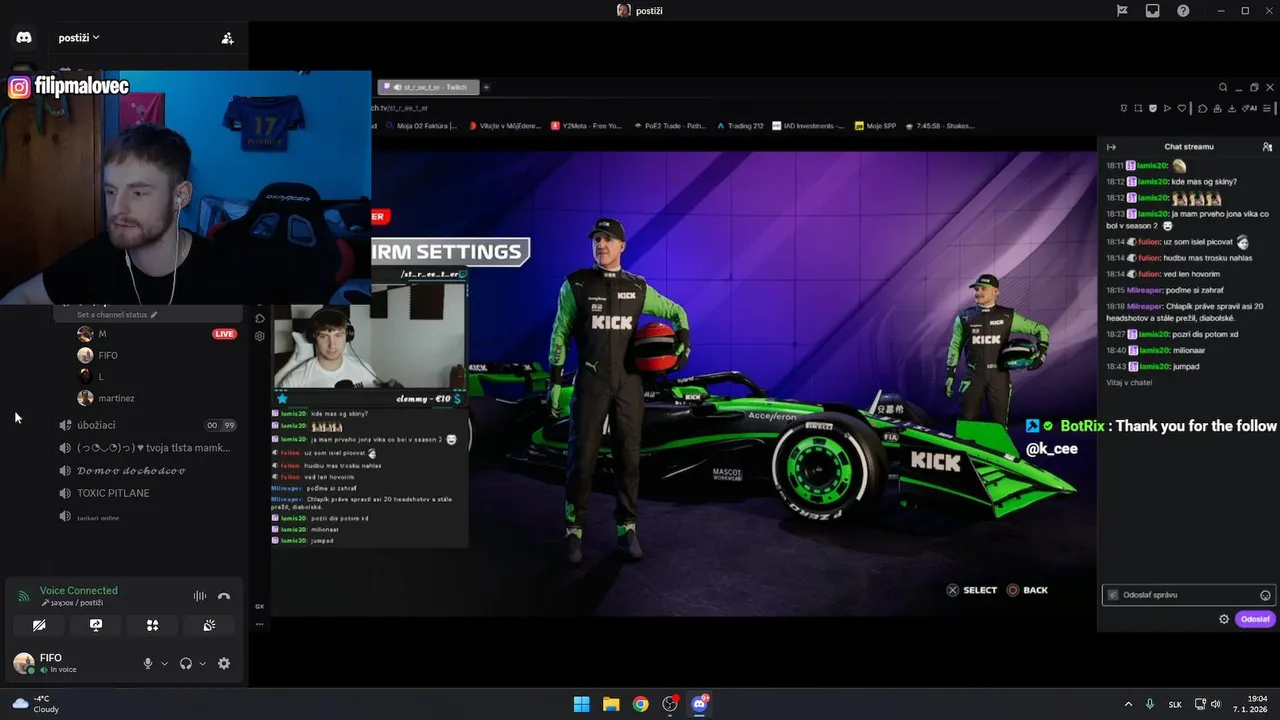Open a new tab in streamed browser
Screen dimensions: 1280x720
click(x=487, y=87)
